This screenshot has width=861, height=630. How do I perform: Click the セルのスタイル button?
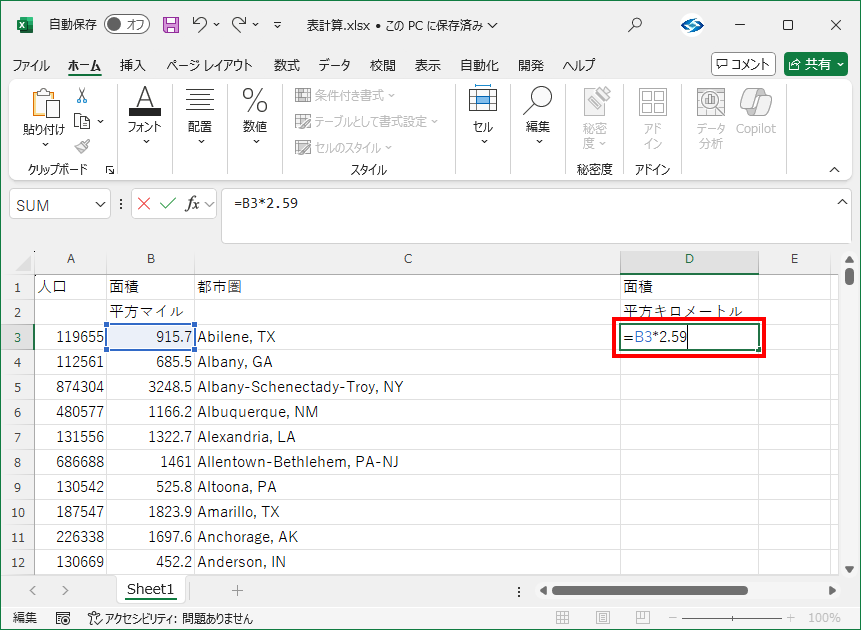click(x=343, y=147)
